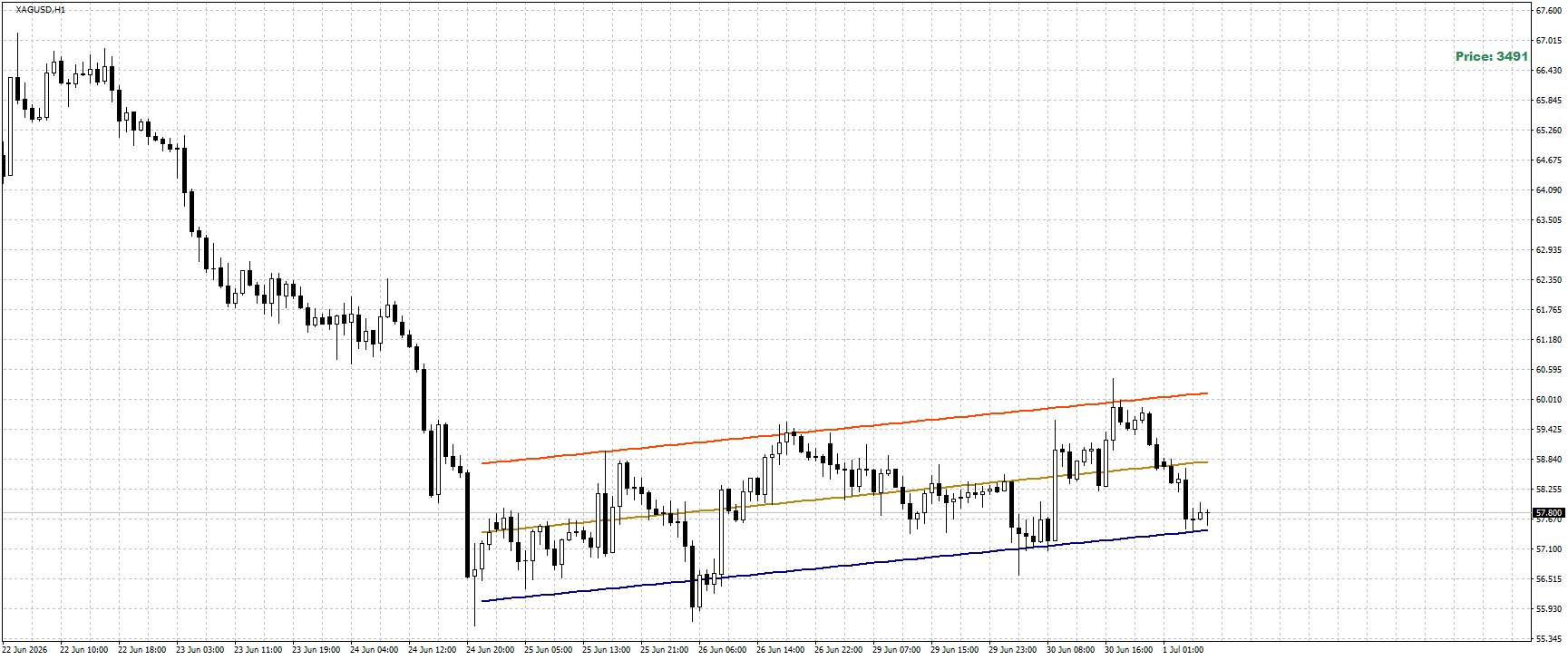Select the brown middle channel line
Viewport: 1568px width, 660px height.
click(844, 497)
